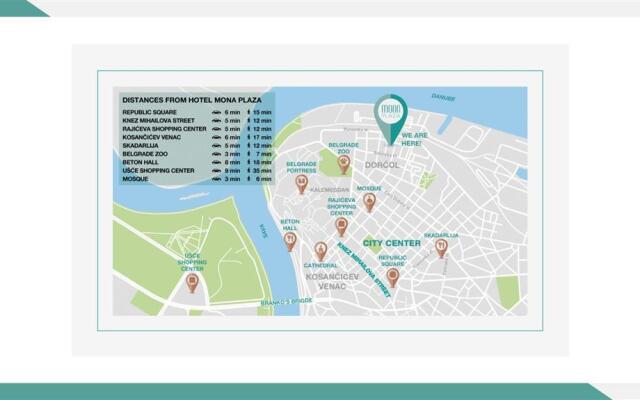Click 'MOSQUE' in the distances list
Viewport: 640px width, 400px height.
click(x=135, y=179)
